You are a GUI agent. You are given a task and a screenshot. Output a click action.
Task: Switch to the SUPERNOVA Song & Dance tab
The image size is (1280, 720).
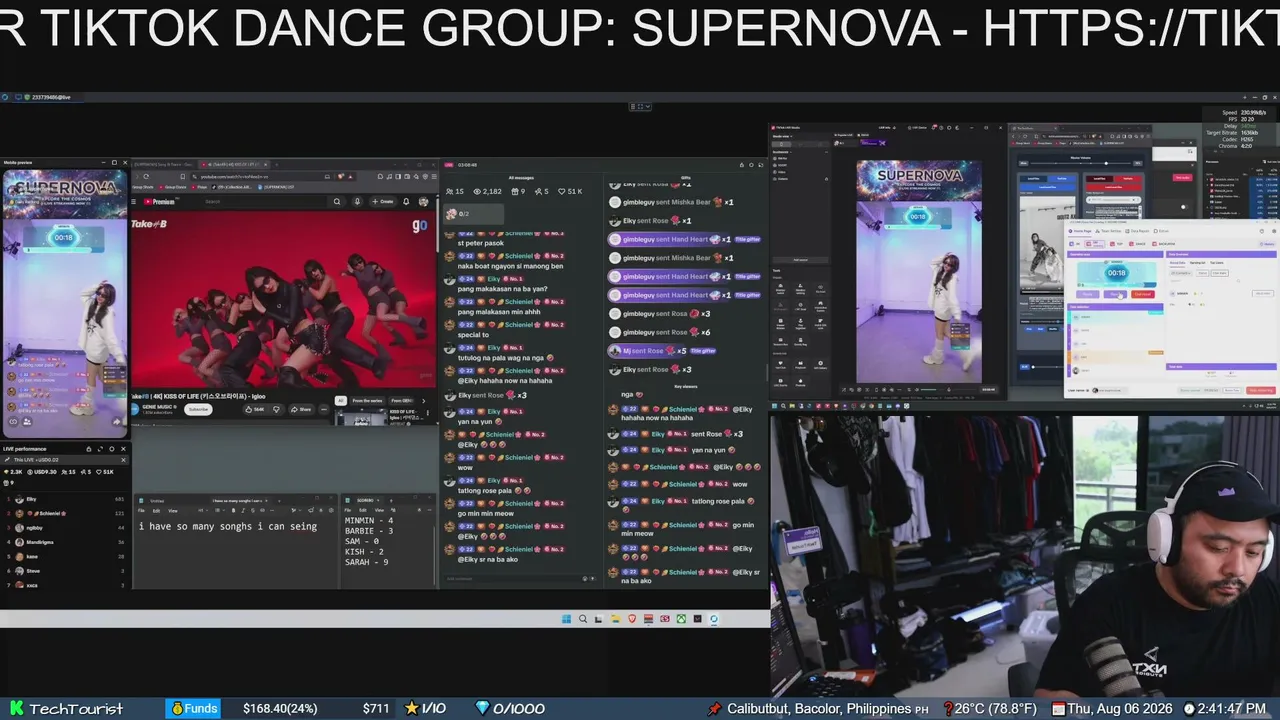[x=165, y=164]
